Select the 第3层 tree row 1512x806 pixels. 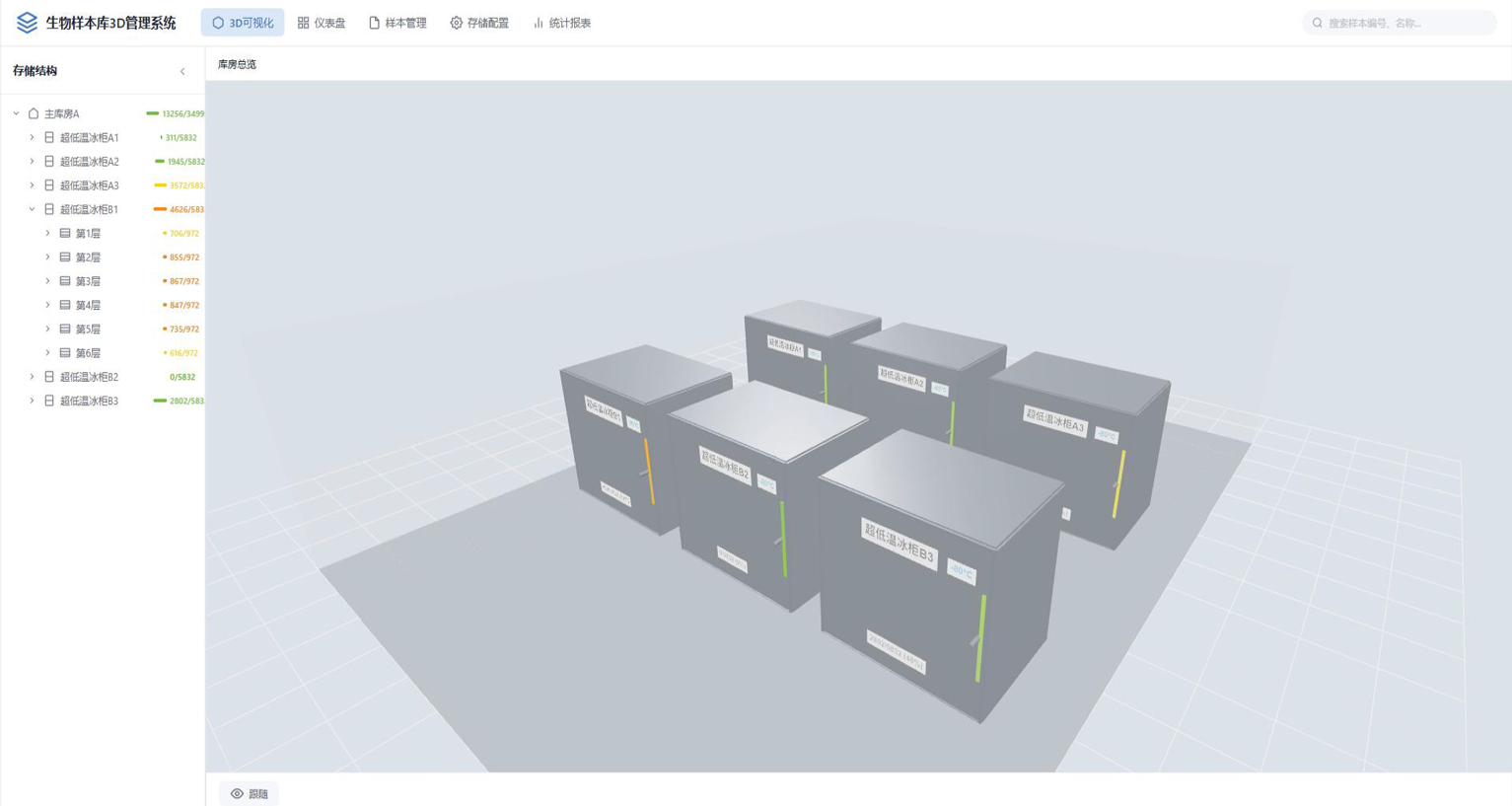pyautogui.click(x=103, y=281)
